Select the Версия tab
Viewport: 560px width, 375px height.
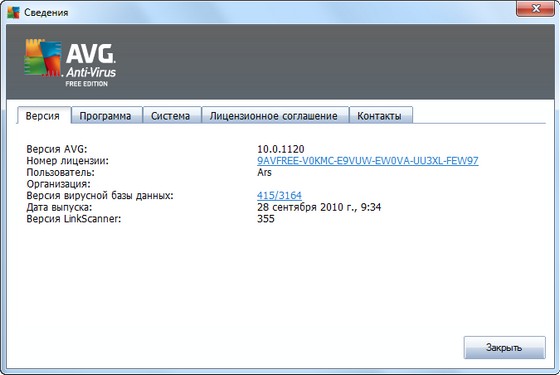click(43, 116)
